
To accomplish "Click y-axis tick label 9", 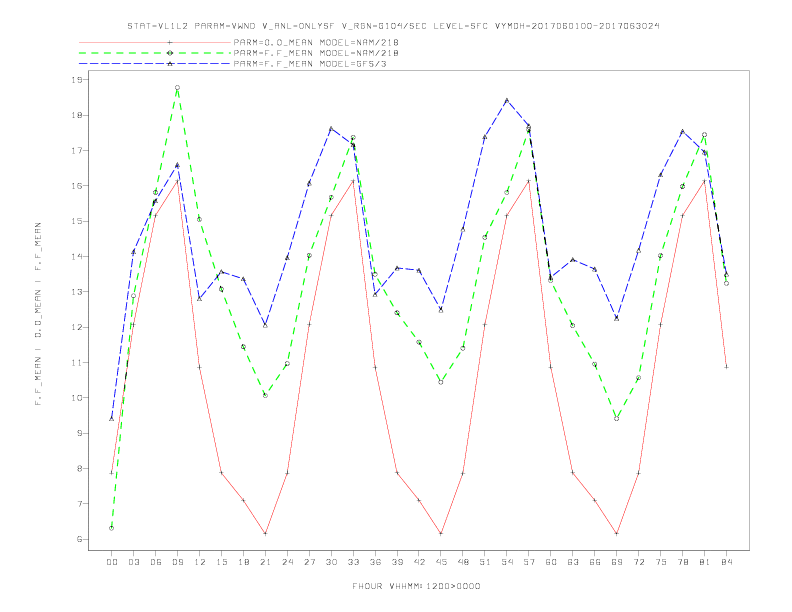I will [80, 433].
